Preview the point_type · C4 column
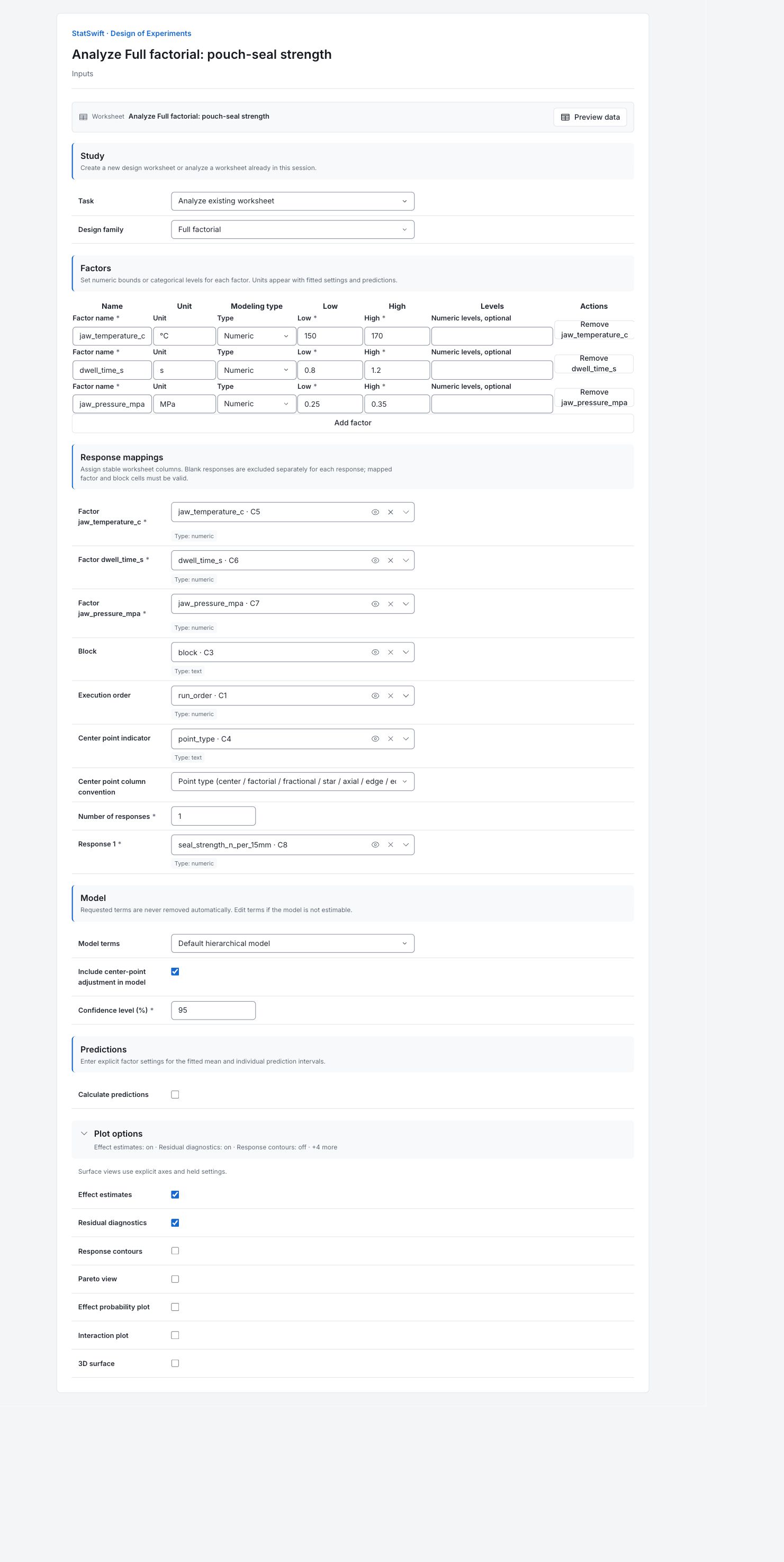The image size is (784, 1562). pos(375,739)
